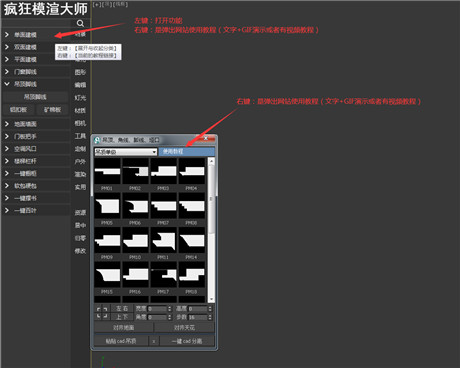The image size is (460, 368).
Task: Click the top-left corner alignment icon
Action: (x=99, y=309)
